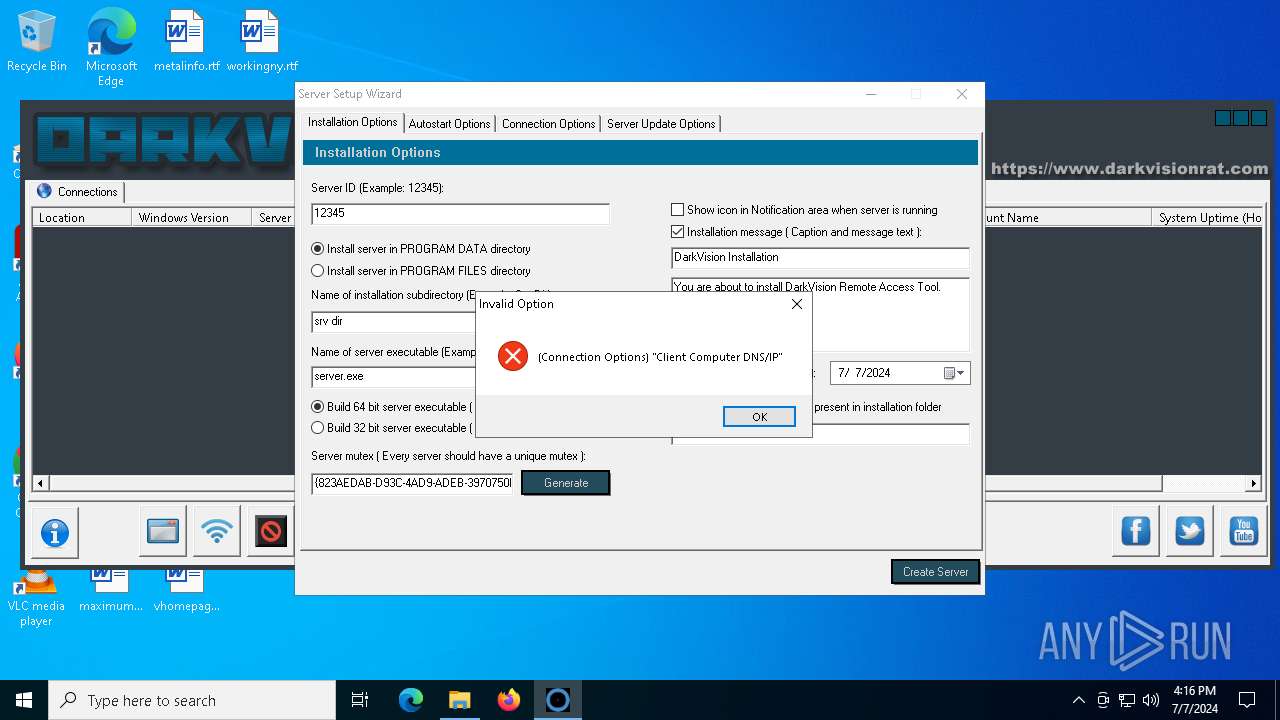Open Recycle Bin on the desktop

point(37,41)
